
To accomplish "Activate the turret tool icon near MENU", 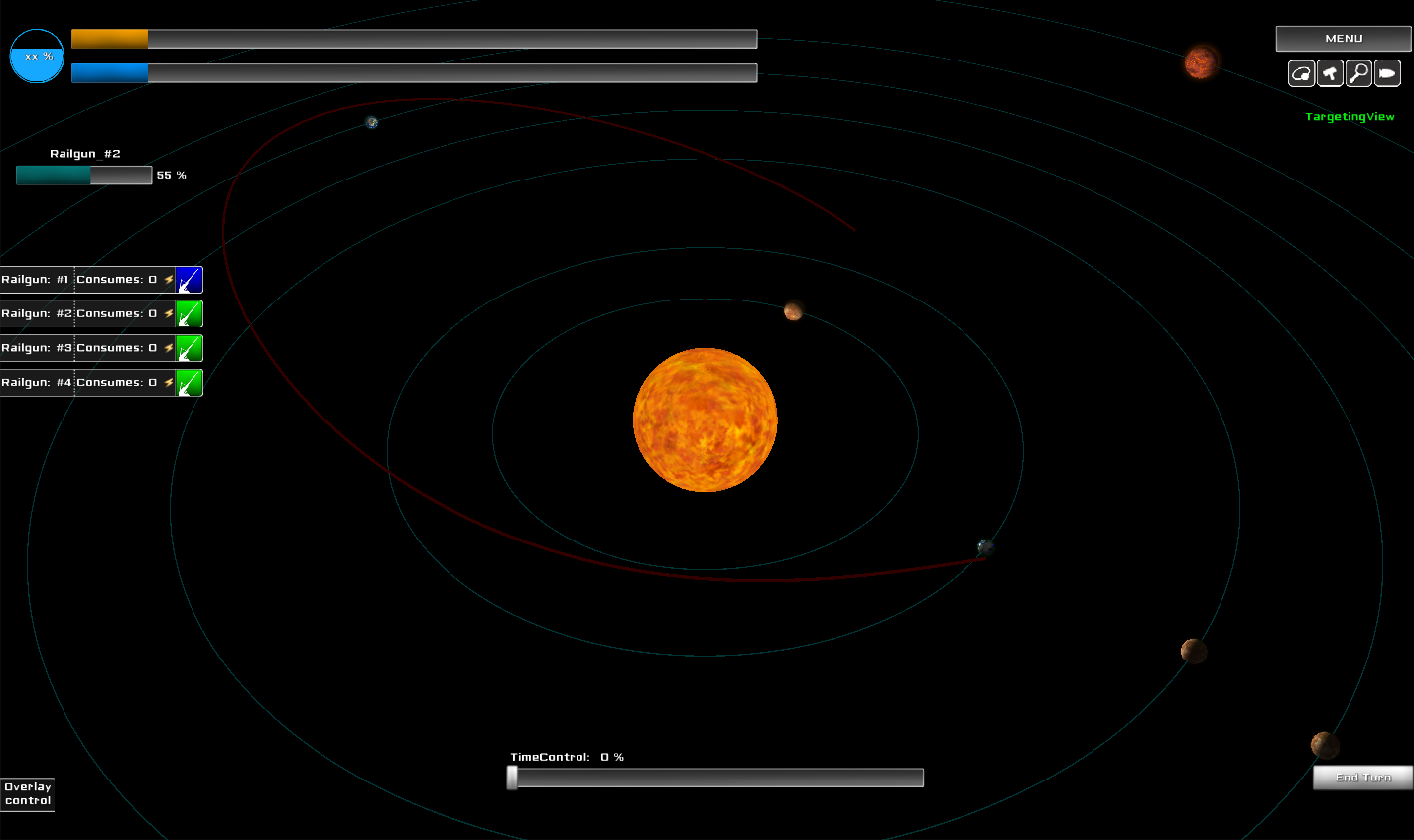I will tap(1330, 73).
